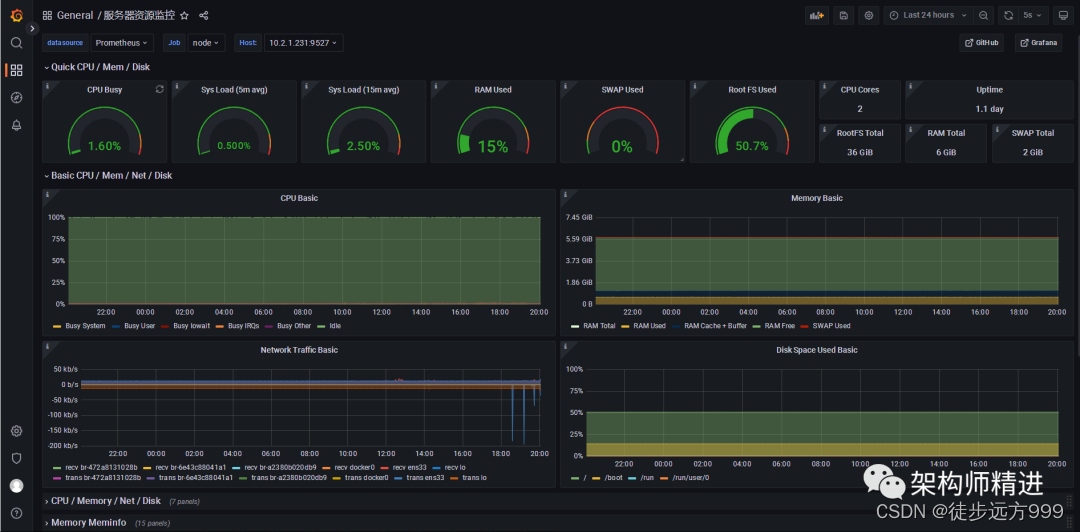Cycle the view mode monitor icon
The image size is (1080, 532).
1063,15
